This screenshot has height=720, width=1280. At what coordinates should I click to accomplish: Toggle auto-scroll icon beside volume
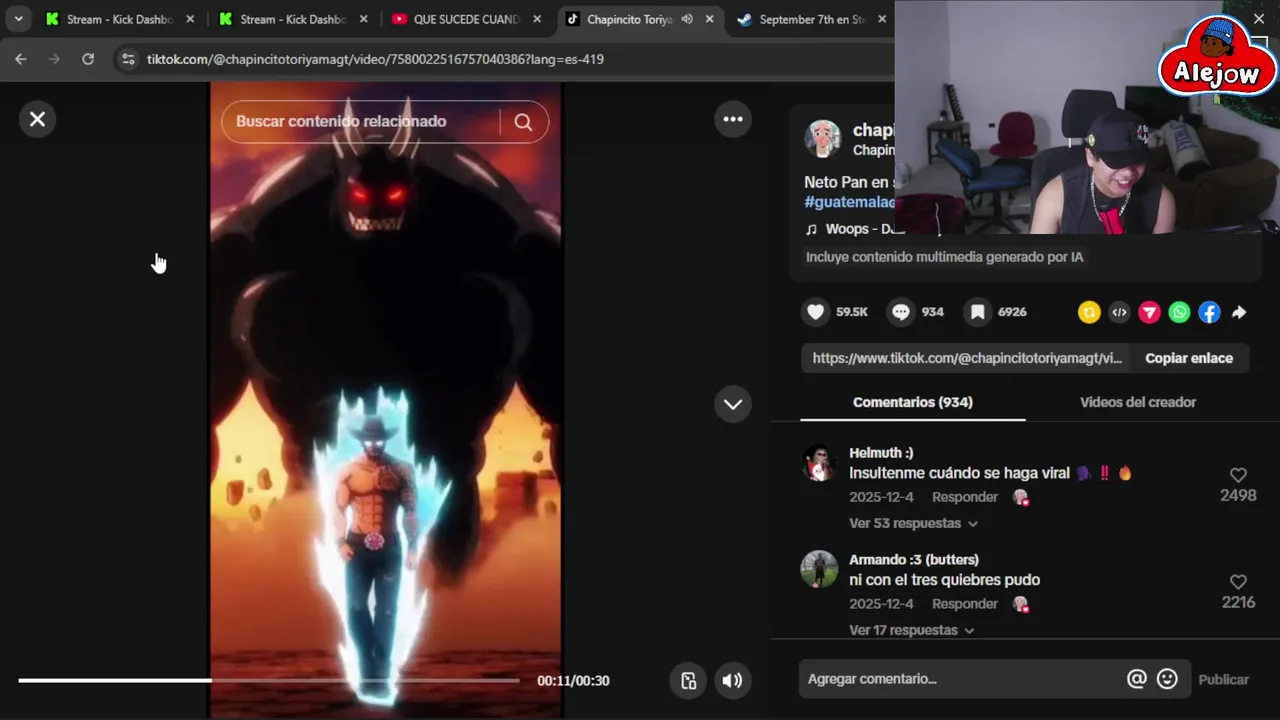pos(688,681)
